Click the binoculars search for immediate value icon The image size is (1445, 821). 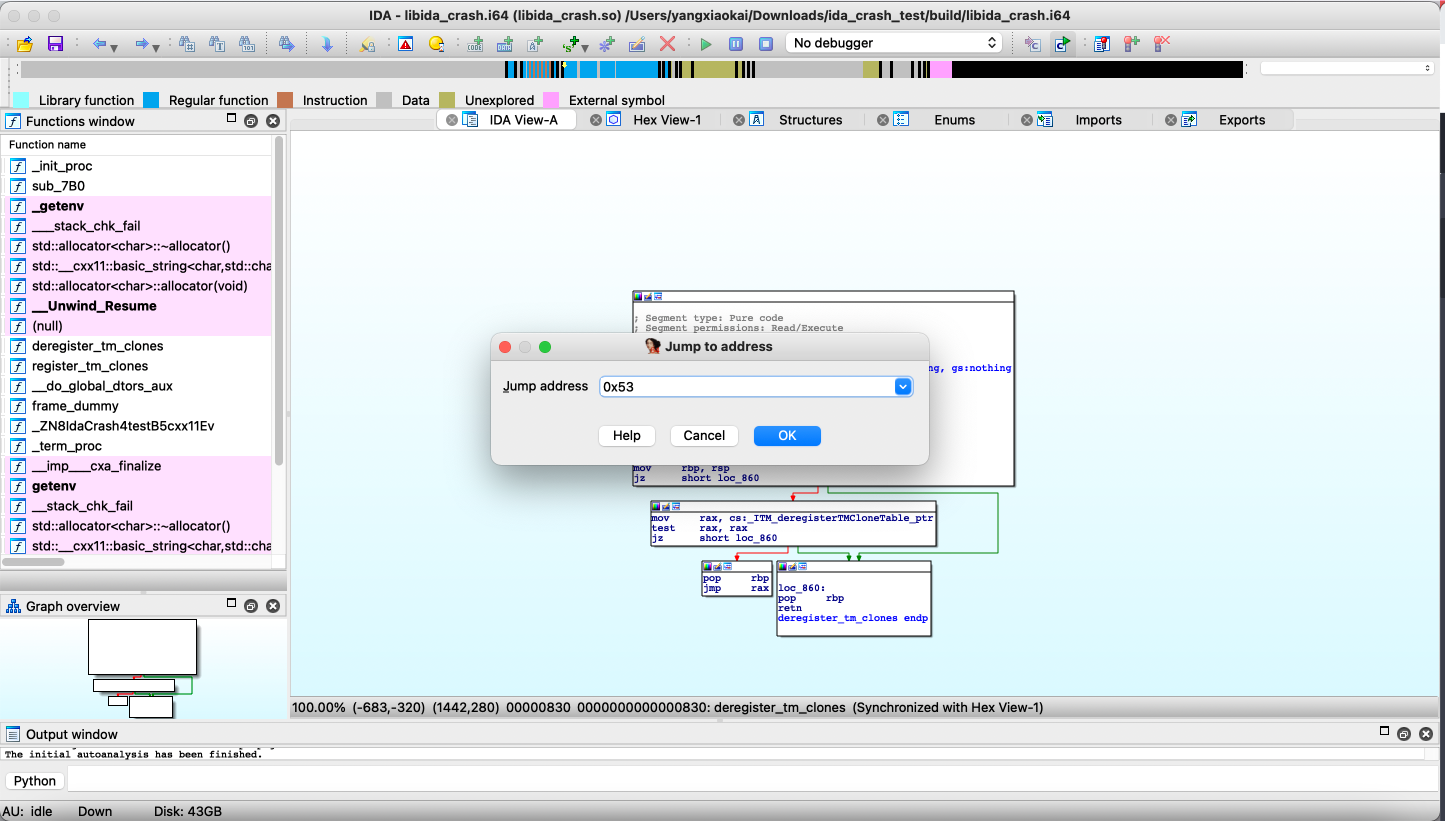pyautogui.click(x=187, y=44)
